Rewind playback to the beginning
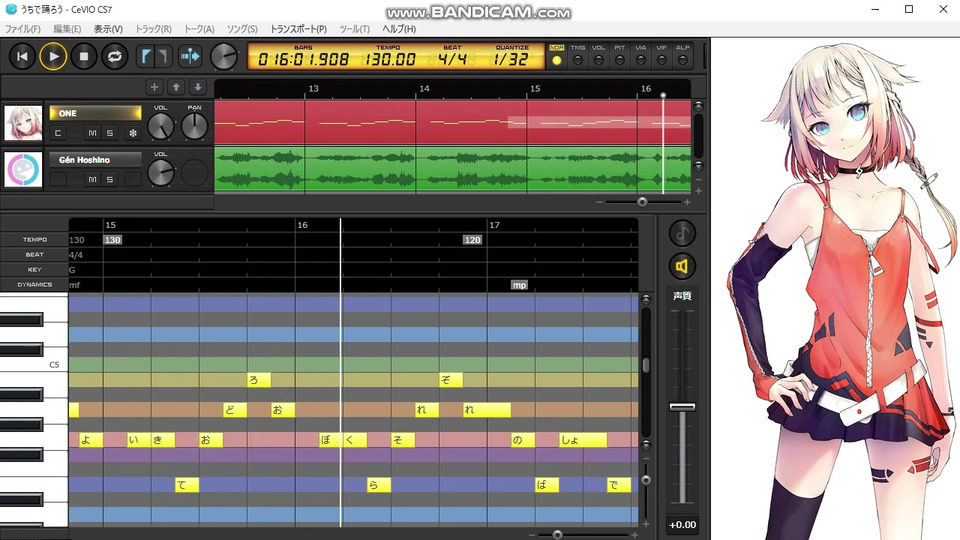The width and height of the screenshot is (960, 540). coord(22,57)
